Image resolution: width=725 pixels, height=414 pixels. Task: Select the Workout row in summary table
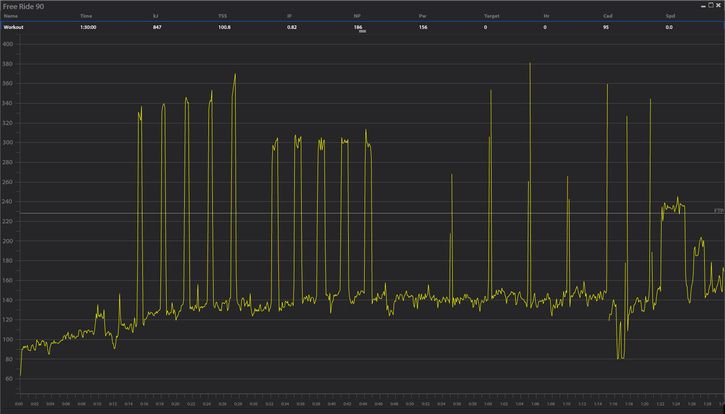[x=14, y=28]
